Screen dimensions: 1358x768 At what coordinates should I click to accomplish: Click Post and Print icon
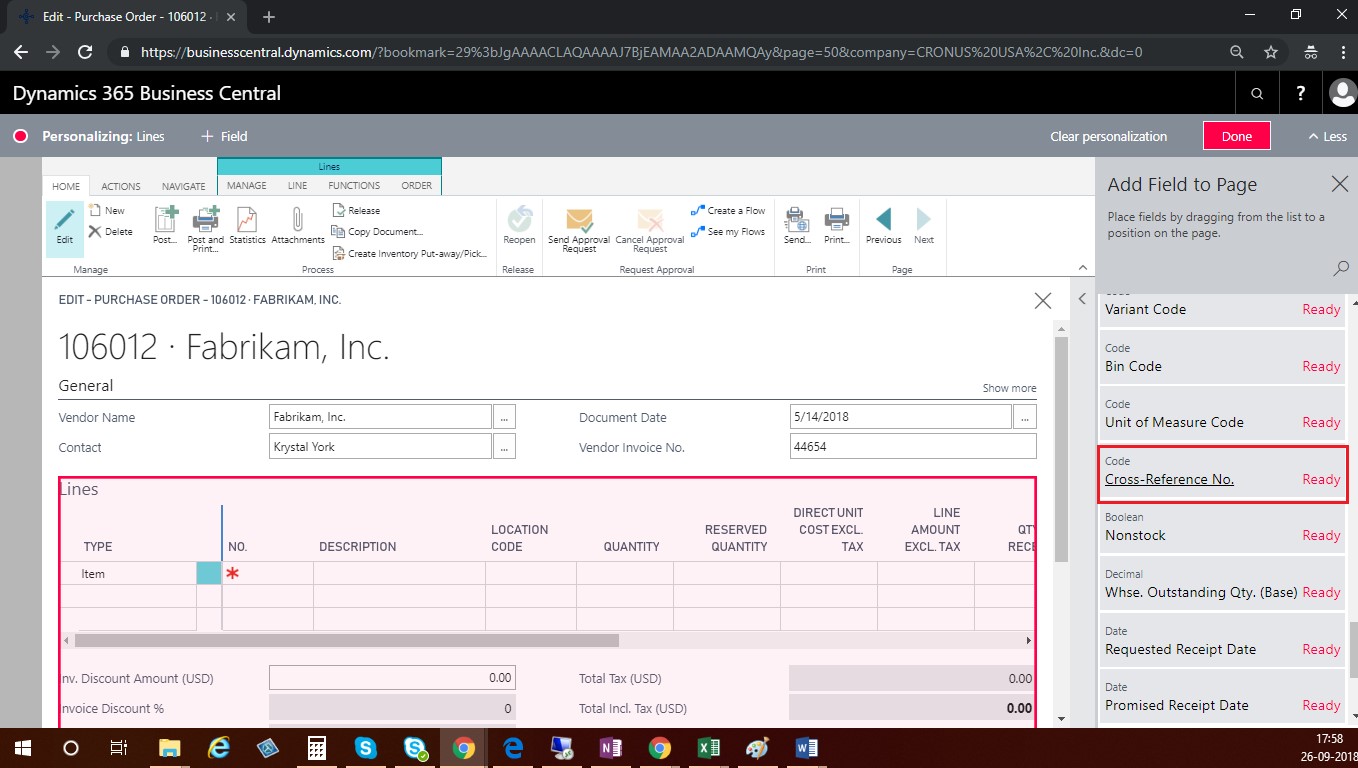(206, 228)
